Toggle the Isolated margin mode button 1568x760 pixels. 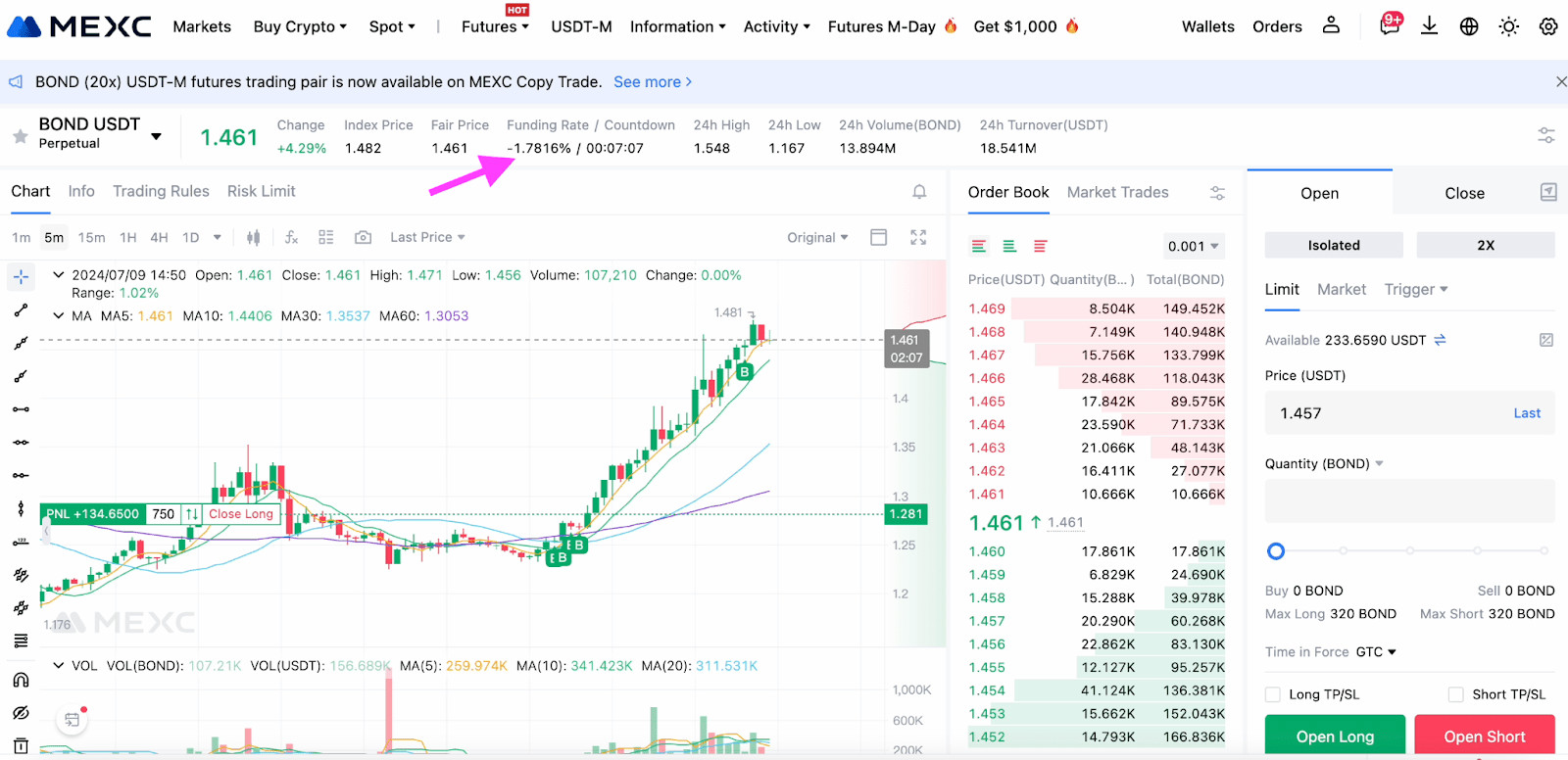click(x=1334, y=245)
